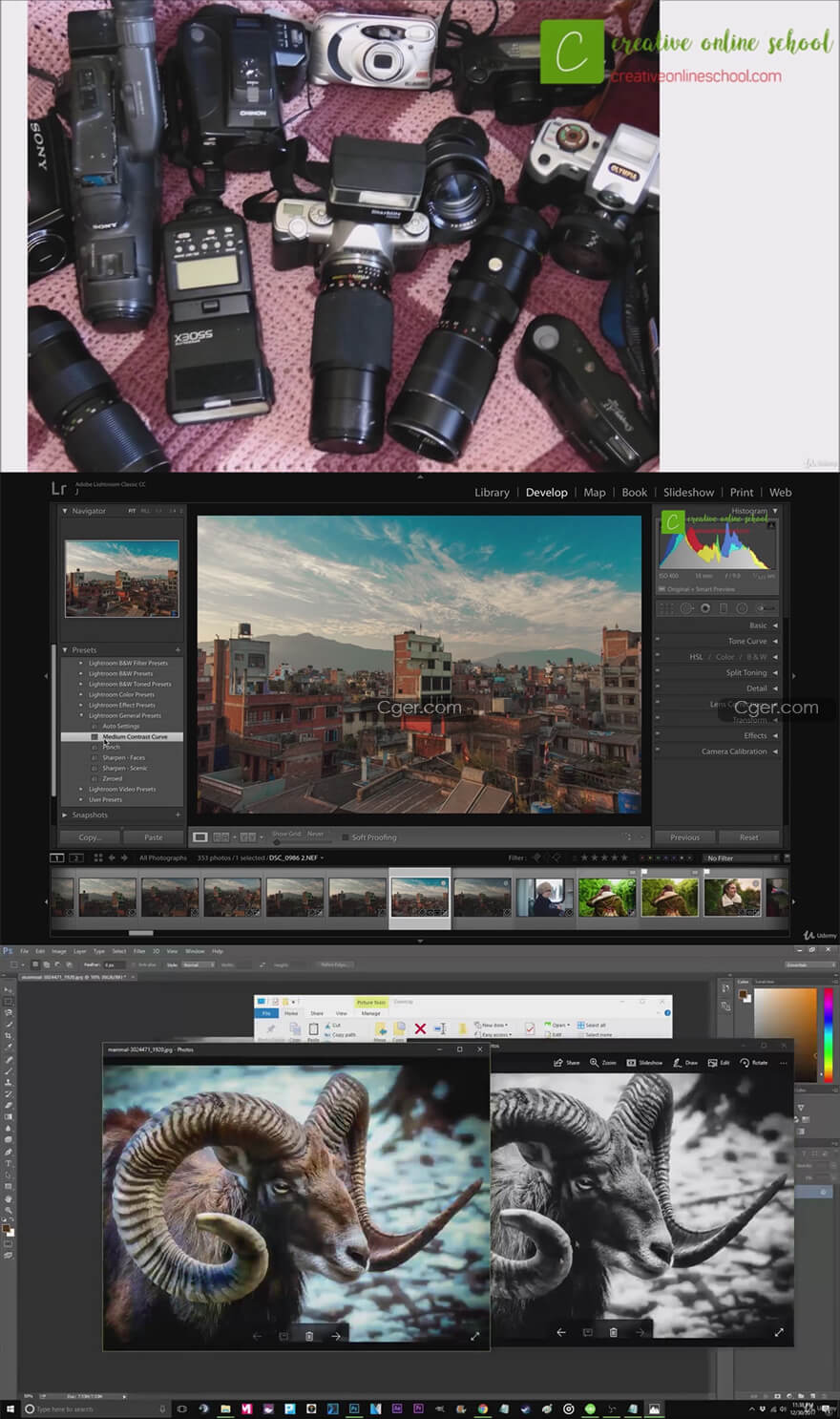Toggle second display 2 button
The width and height of the screenshot is (840, 1419).
[75, 858]
